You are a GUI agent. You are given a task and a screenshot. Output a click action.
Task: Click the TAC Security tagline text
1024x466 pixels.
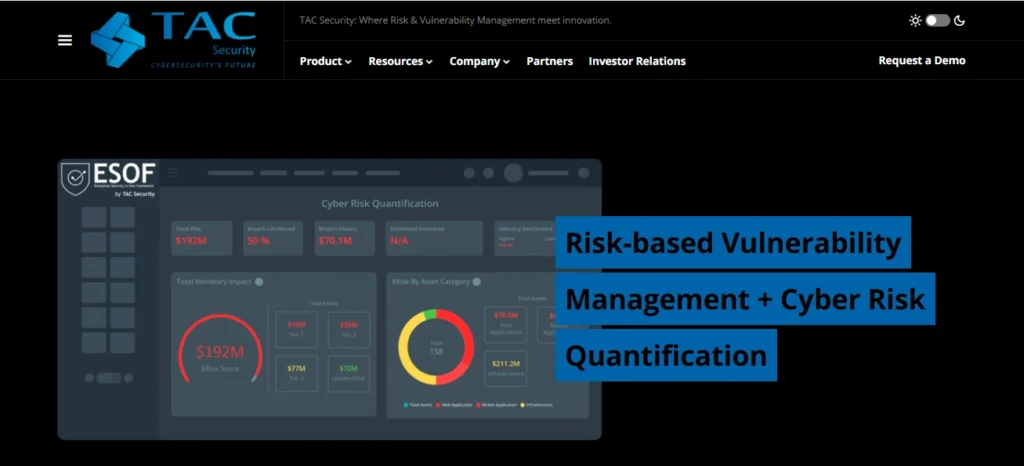pos(455,20)
